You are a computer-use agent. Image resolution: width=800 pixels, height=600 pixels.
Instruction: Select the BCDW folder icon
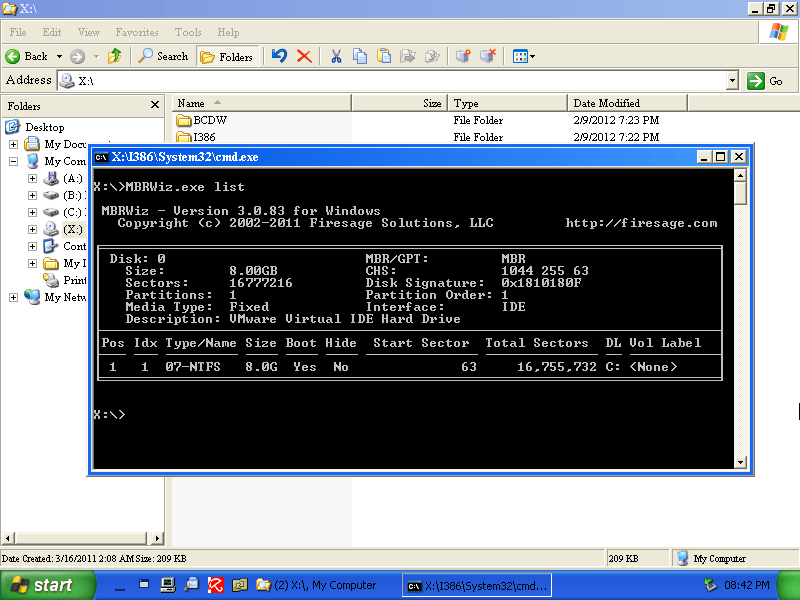point(184,121)
